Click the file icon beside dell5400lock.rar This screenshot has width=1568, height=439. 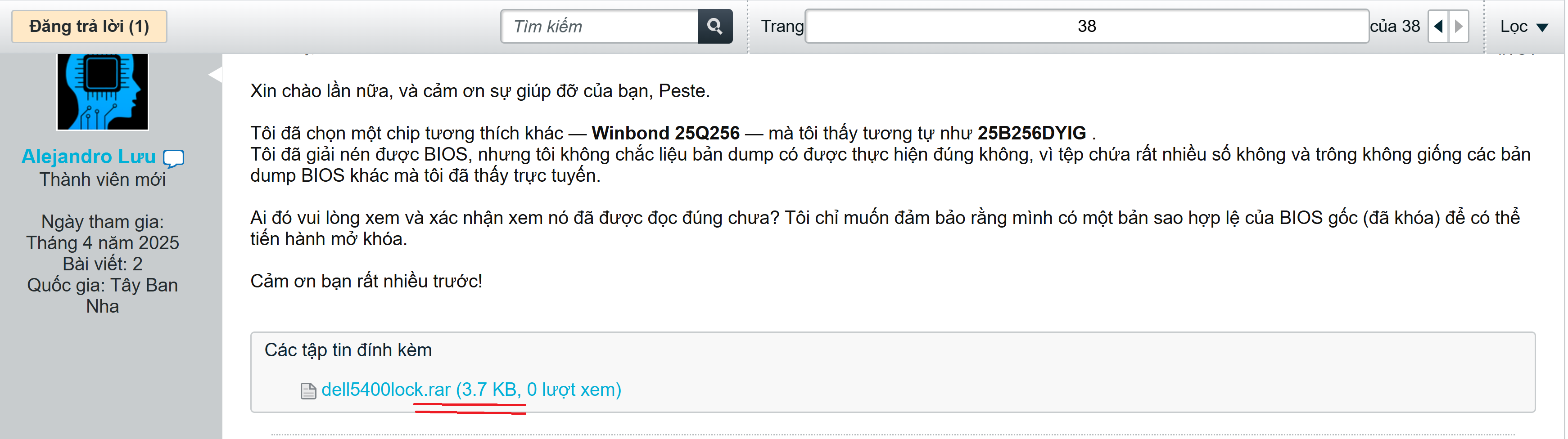coord(309,390)
